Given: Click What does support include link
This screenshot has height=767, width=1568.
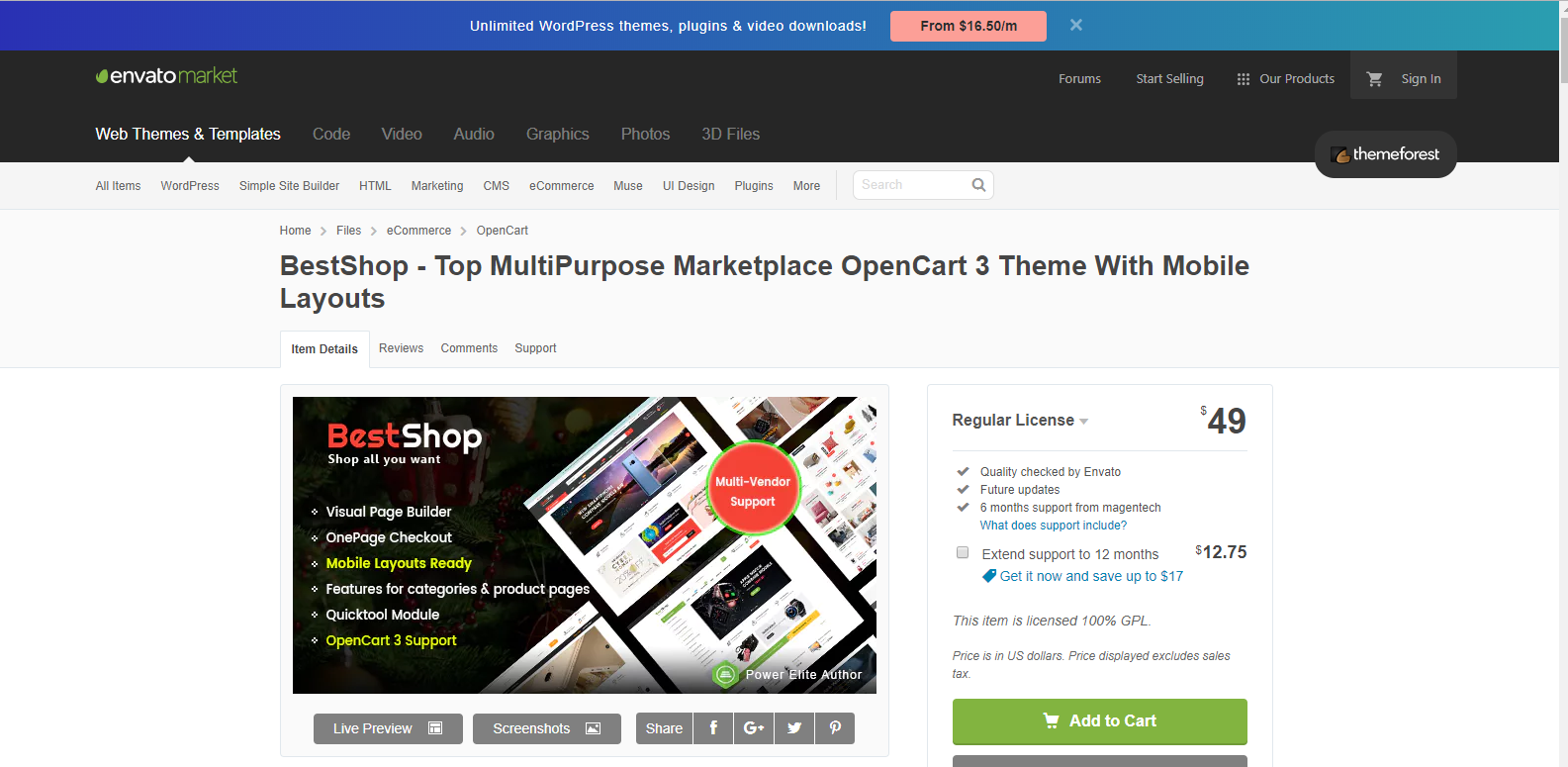Looking at the screenshot, I should click(1054, 526).
